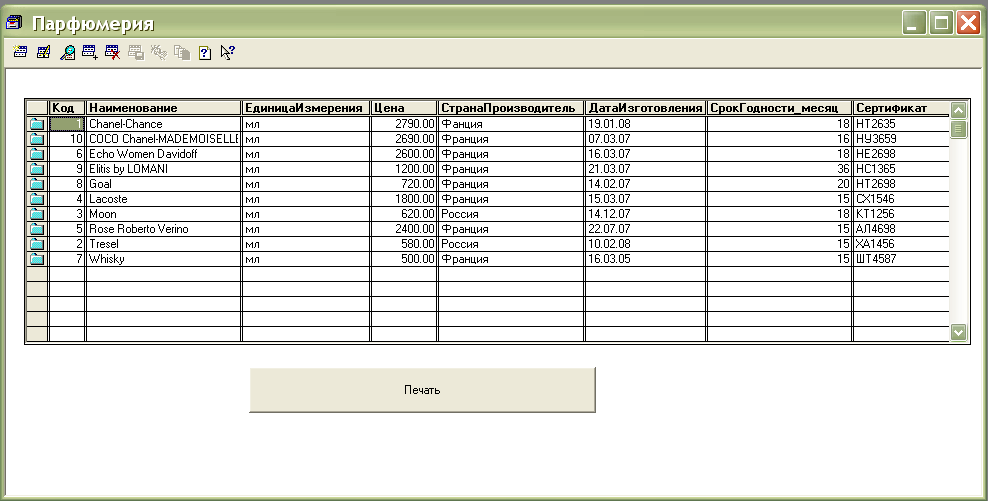Screen dimensions: 988x501
Task: Click the СрокГодности_месяц column header
Action: tap(779, 108)
